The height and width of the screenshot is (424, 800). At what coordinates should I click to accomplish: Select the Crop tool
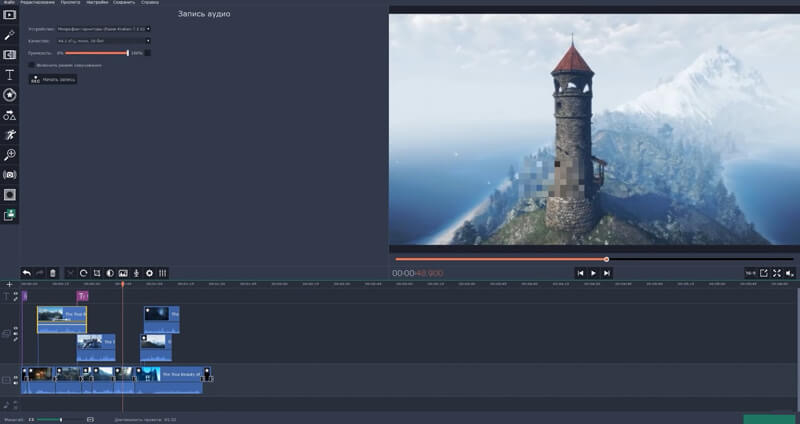97,273
